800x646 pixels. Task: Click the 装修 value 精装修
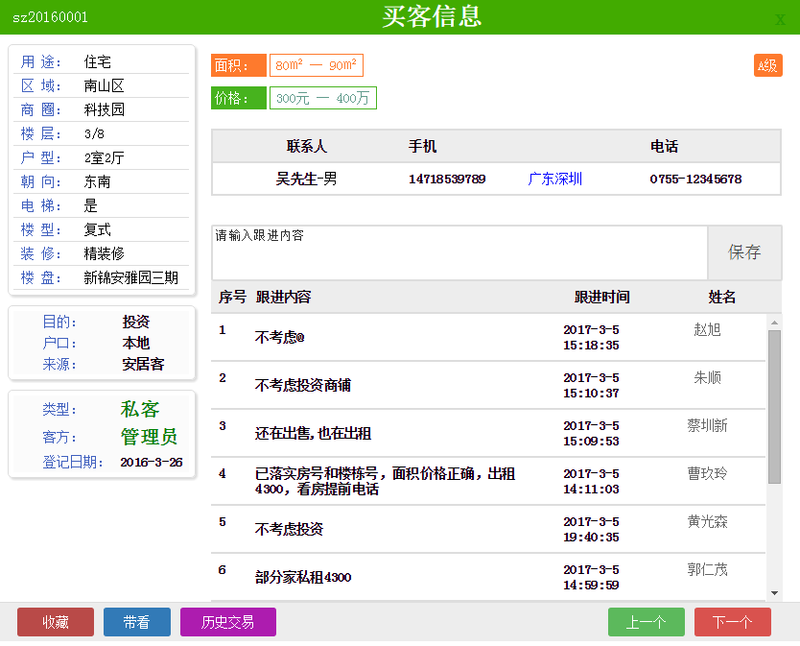tap(104, 254)
